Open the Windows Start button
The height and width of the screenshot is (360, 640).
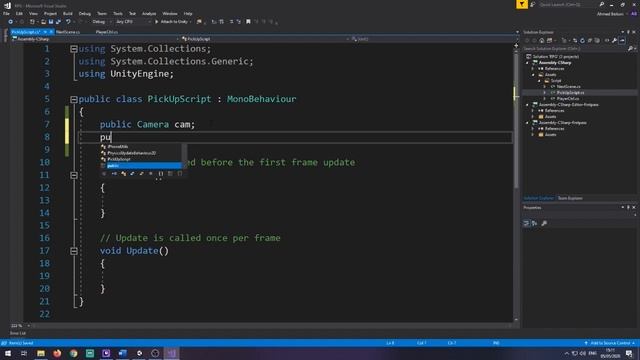[x=8, y=353]
